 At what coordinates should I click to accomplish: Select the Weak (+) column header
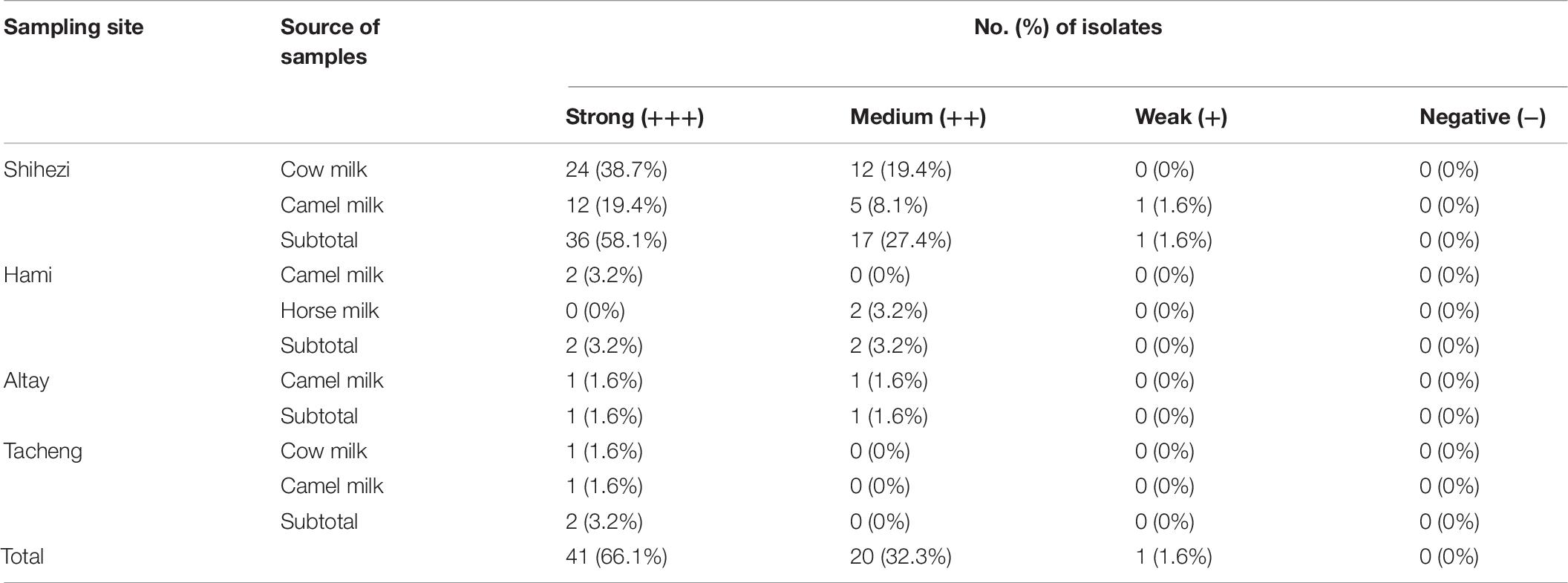(1180, 117)
